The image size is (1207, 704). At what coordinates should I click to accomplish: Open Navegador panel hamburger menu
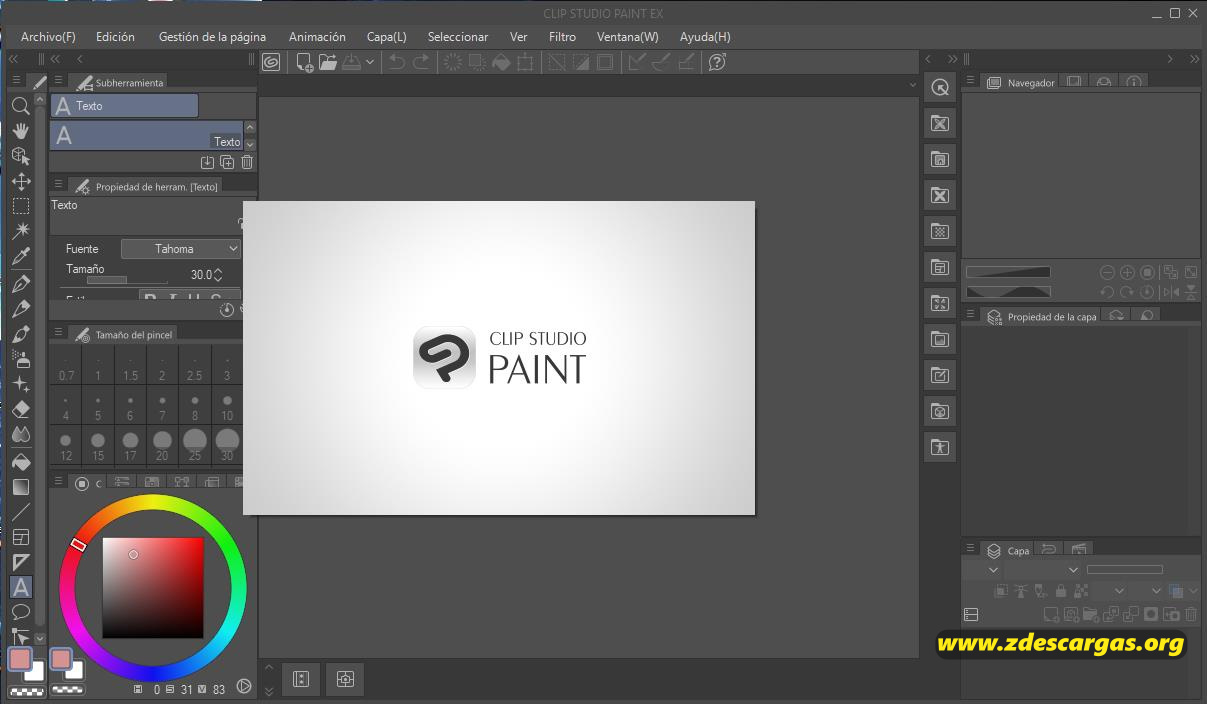(969, 82)
